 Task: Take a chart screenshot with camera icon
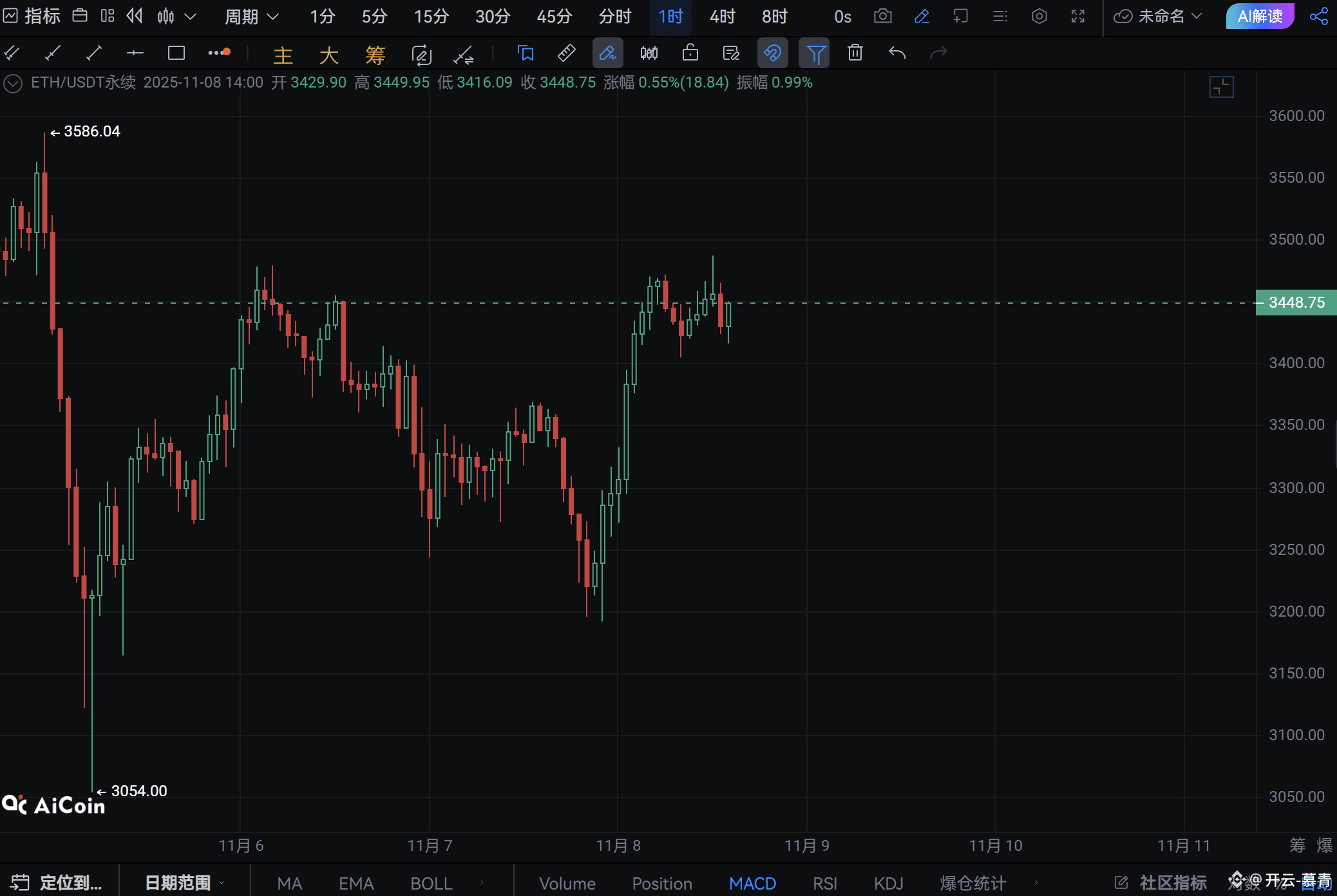882,16
